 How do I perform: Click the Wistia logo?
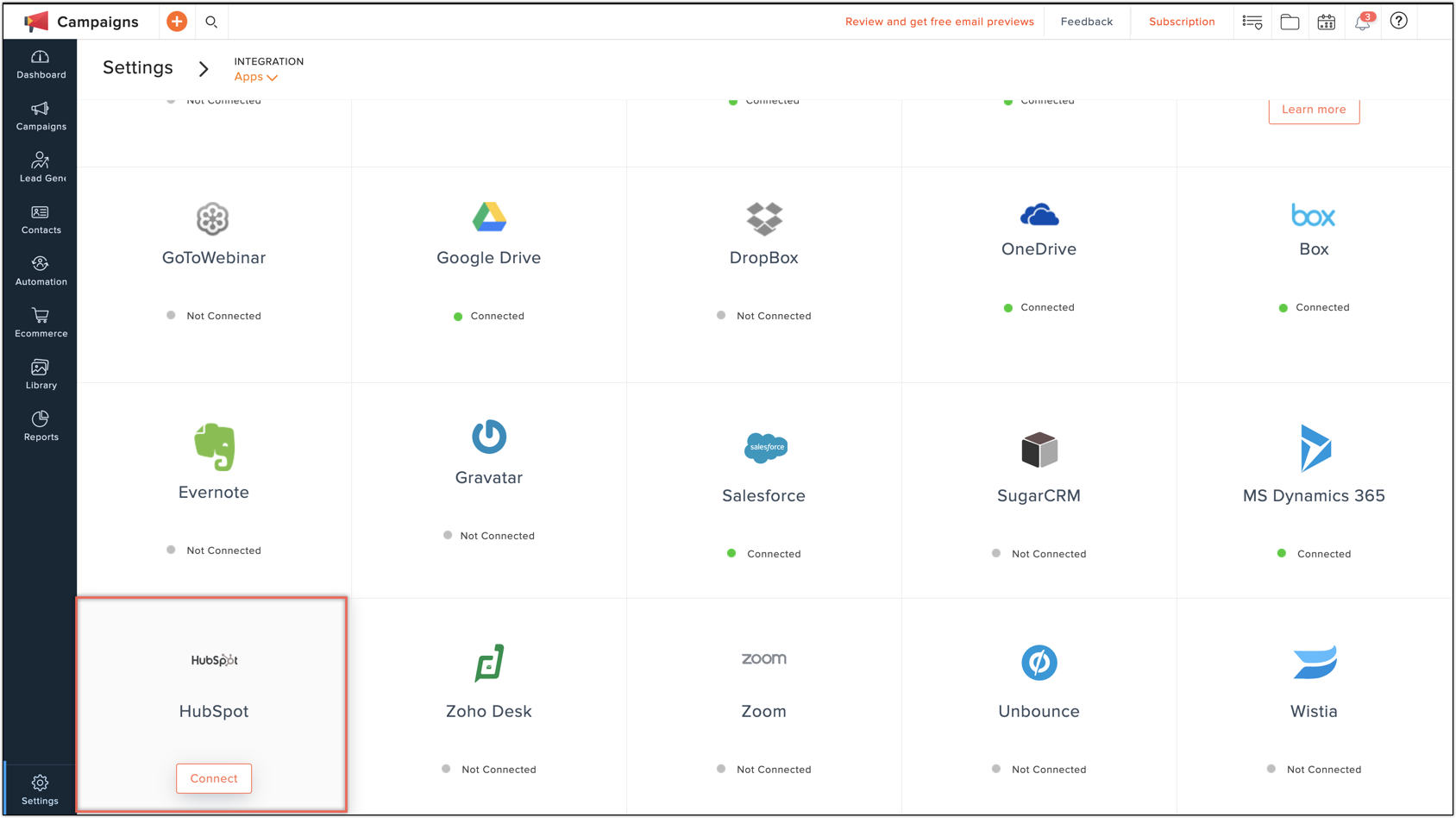click(1315, 662)
